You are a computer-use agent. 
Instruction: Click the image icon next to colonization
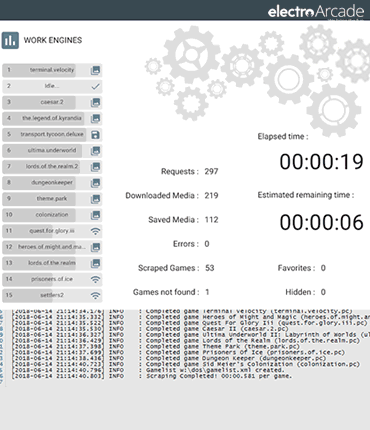coord(95,215)
